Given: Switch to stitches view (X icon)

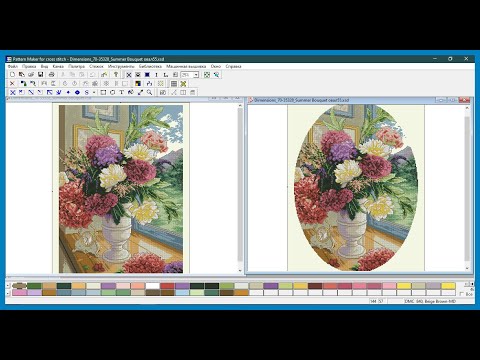Looking at the screenshot, I should click(x=129, y=75).
